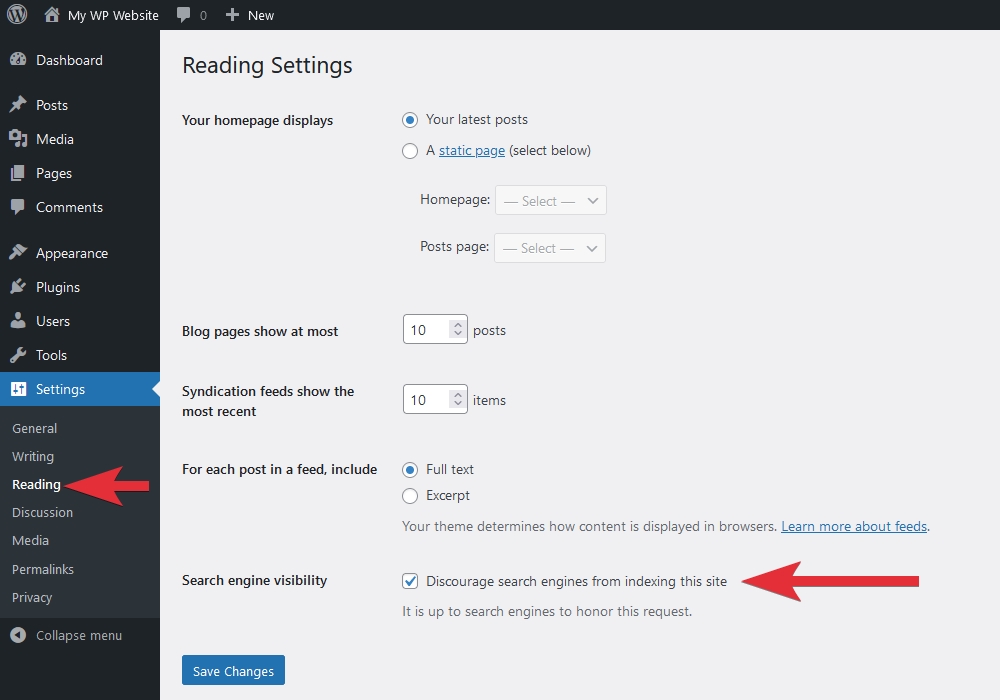Image resolution: width=1000 pixels, height=700 pixels.
Task: Click the 'Blog pages show at most' number field
Action: (x=428, y=330)
